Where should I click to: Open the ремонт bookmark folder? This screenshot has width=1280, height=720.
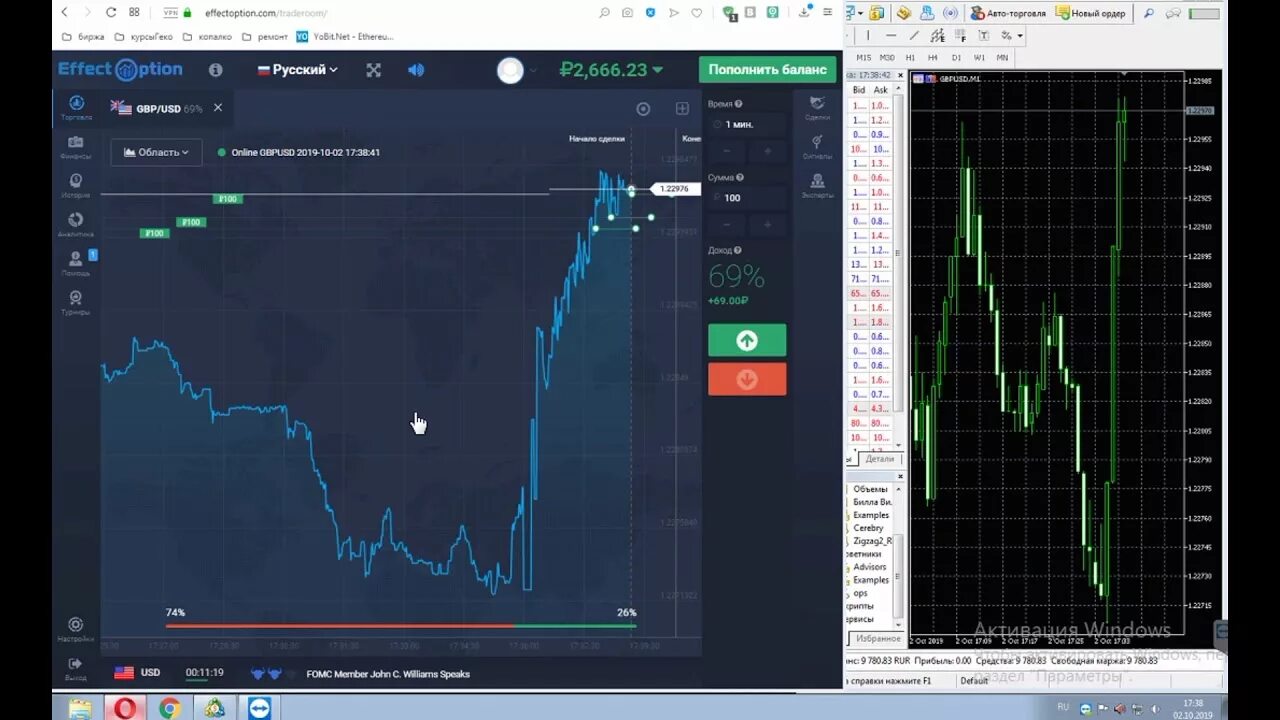(265, 37)
